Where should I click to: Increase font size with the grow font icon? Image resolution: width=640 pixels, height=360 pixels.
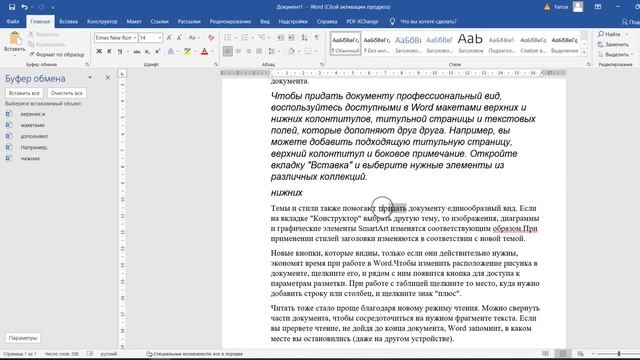tap(169, 38)
